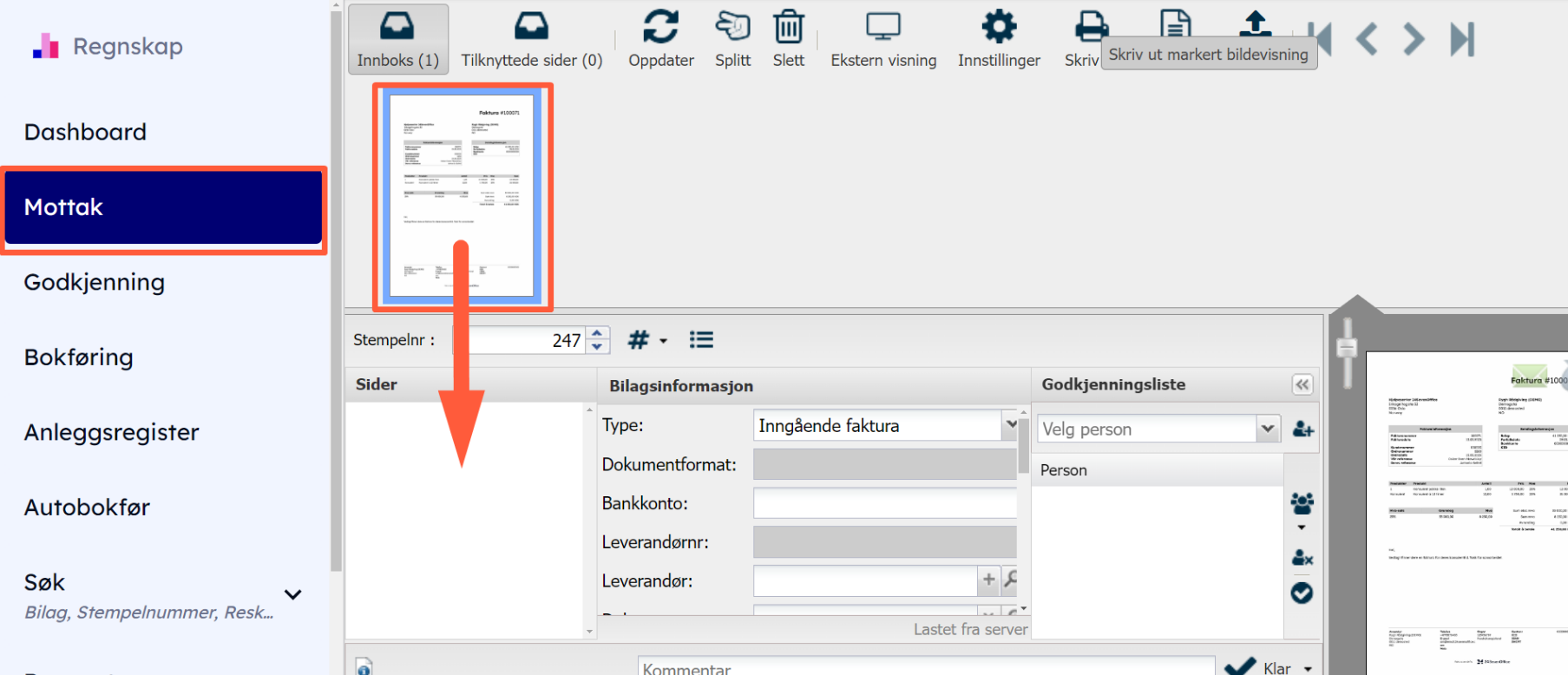Open the Velg person dropdown
Viewport: 1568px width, 675px height.
[x=1267, y=429]
